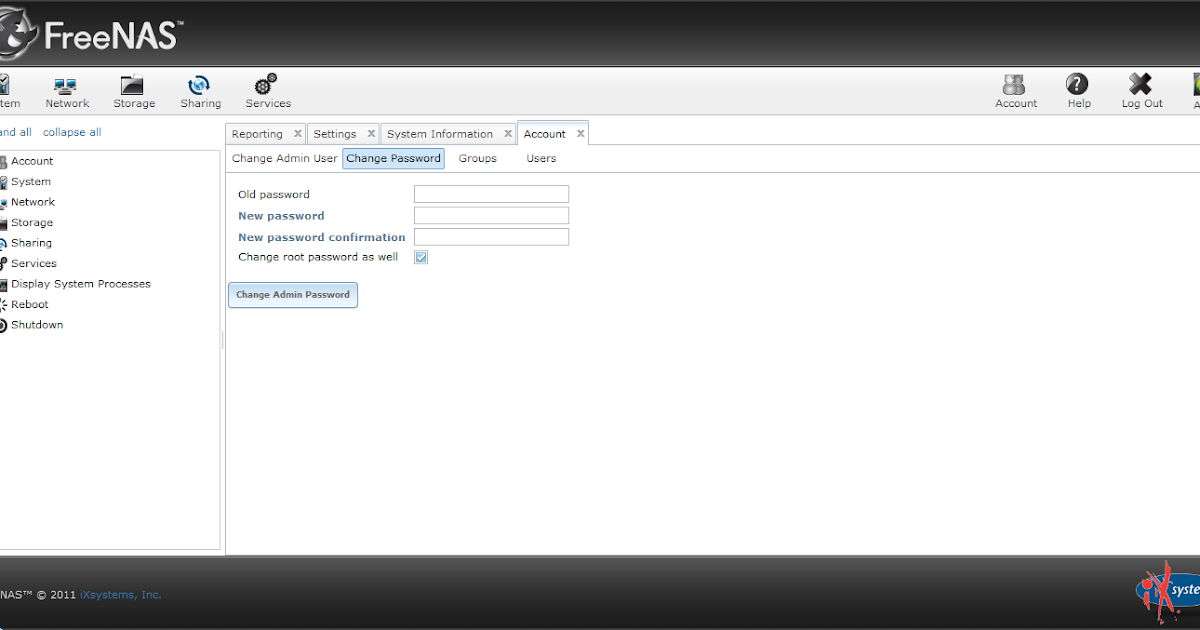Open the Change Admin User sub-tab

tap(285, 158)
